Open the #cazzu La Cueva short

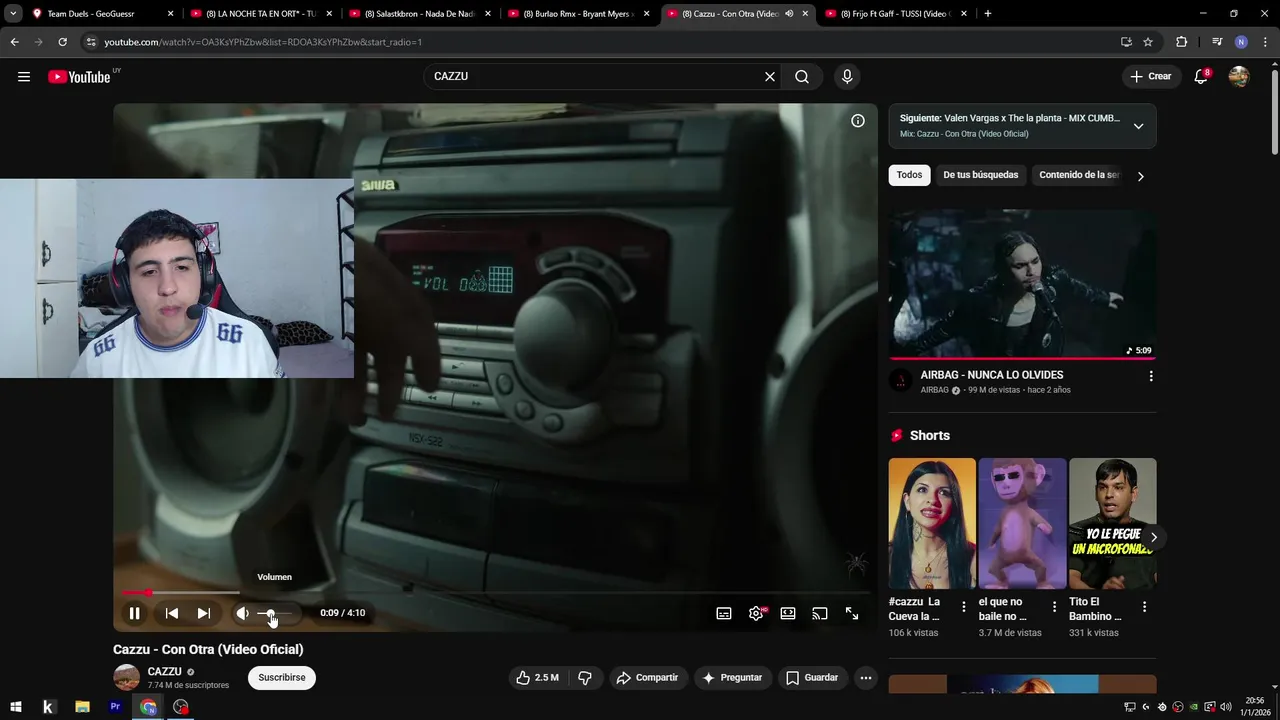pyautogui.click(x=932, y=523)
